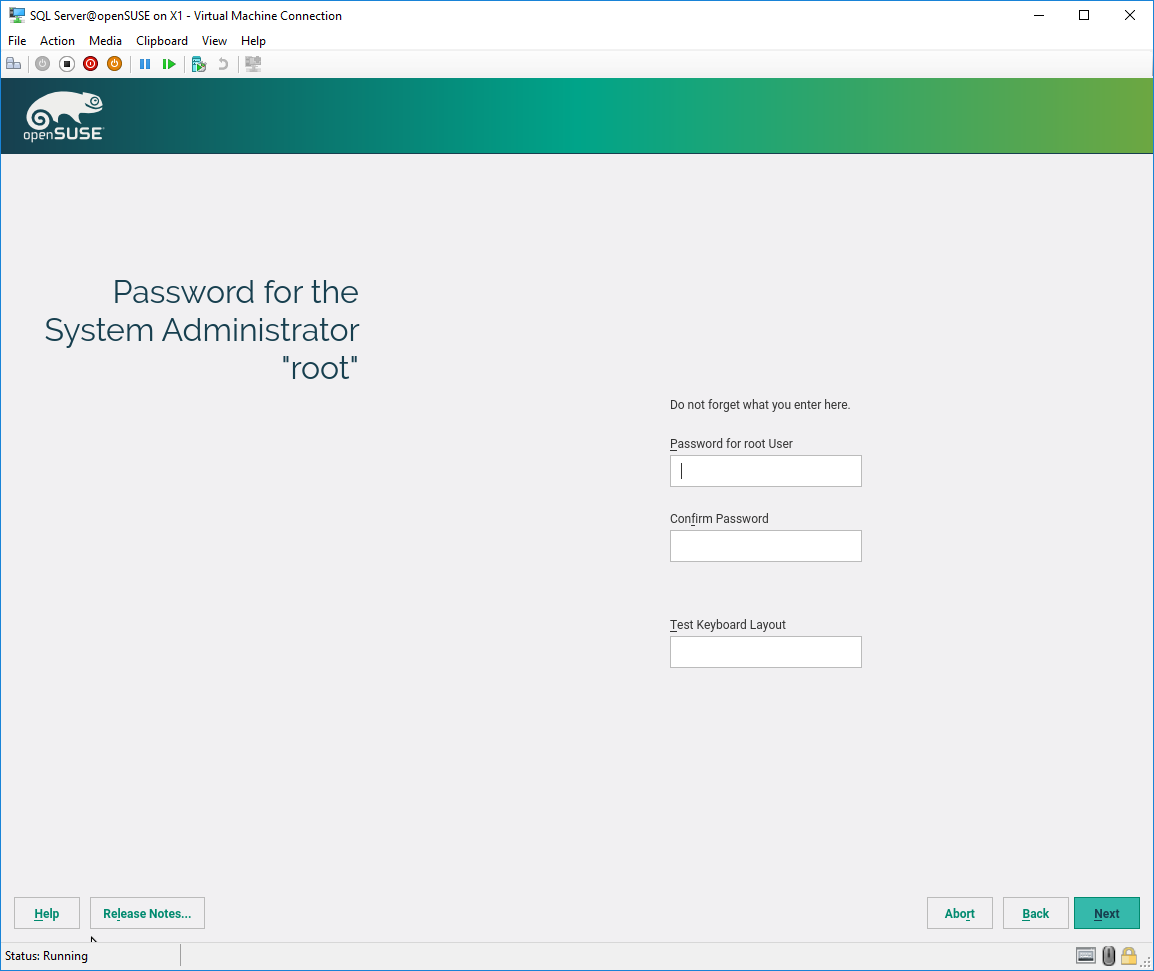The width and height of the screenshot is (1154, 971).
Task: Maximize the Virtual Machine Connection window
Action: coord(1084,15)
